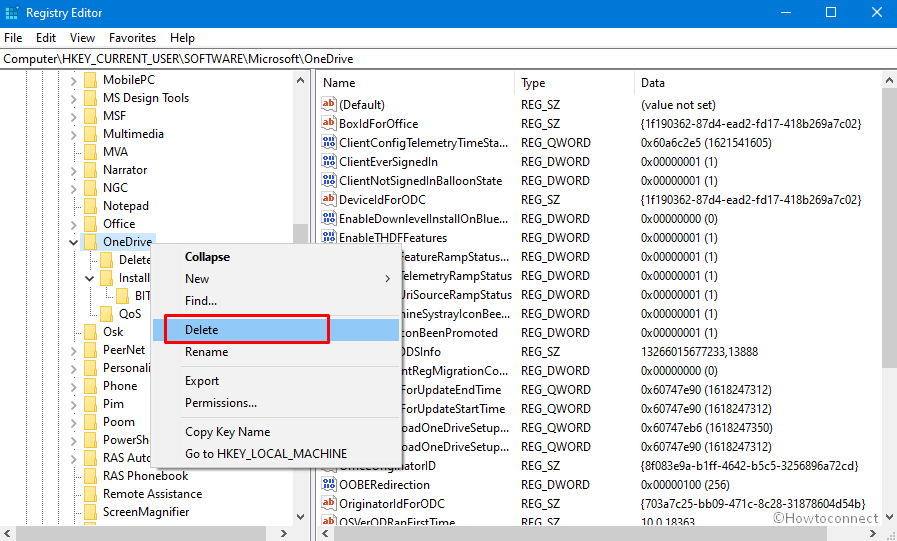Open the Favorites menu
The height and width of the screenshot is (541, 897).
(132, 38)
